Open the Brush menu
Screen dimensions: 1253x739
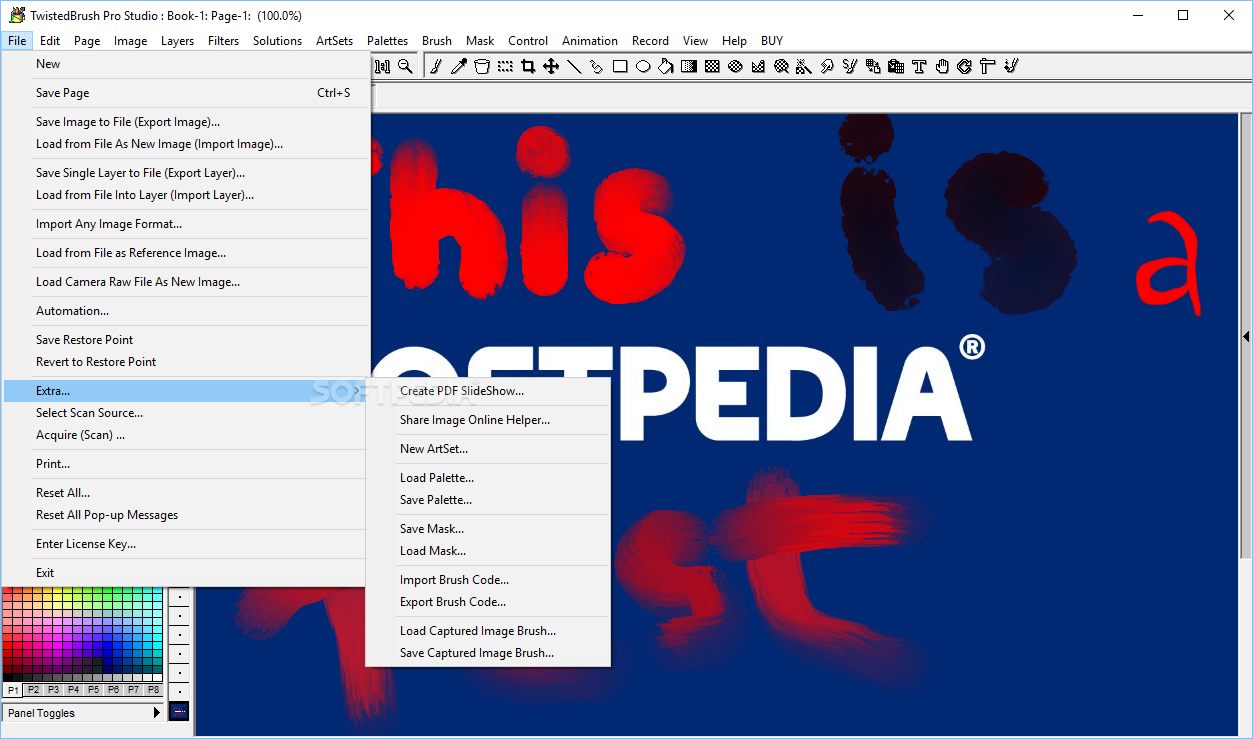click(x=437, y=41)
